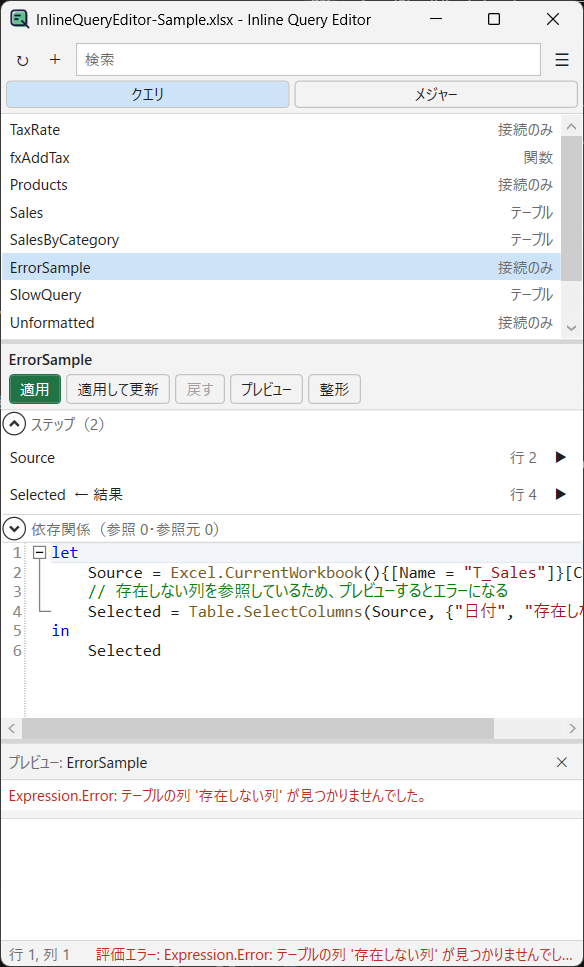Image resolution: width=584 pixels, height=967 pixels.
Task: Select the SlowQuery query
Action: pos(281,295)
